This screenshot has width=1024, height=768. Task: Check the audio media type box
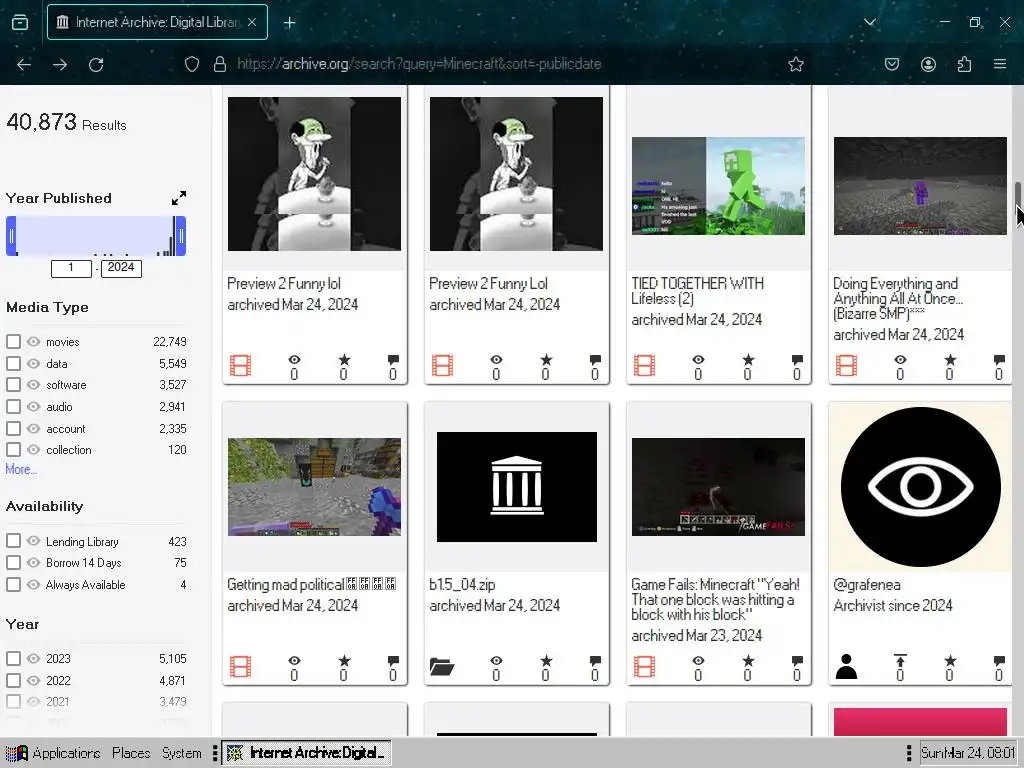13,406
